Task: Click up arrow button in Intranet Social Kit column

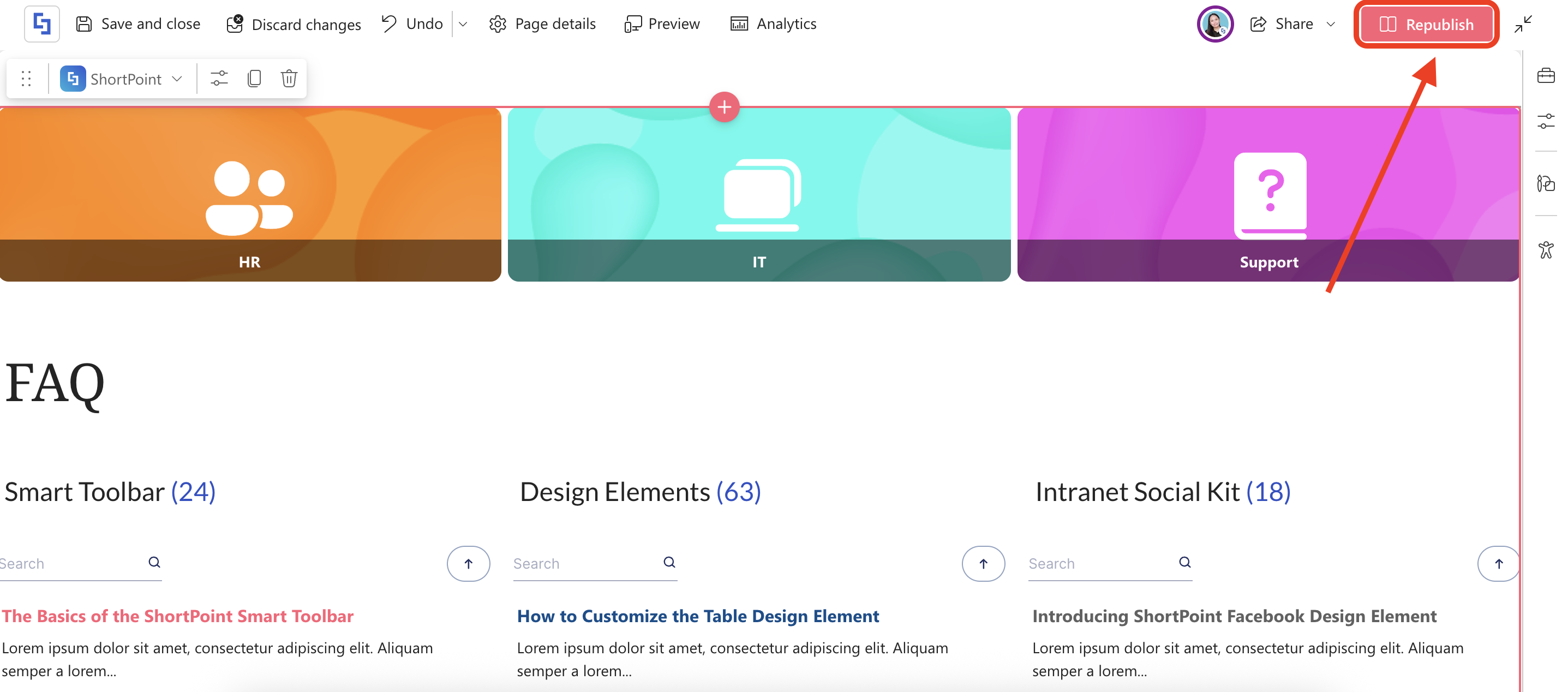Action: pos(1499,564)
